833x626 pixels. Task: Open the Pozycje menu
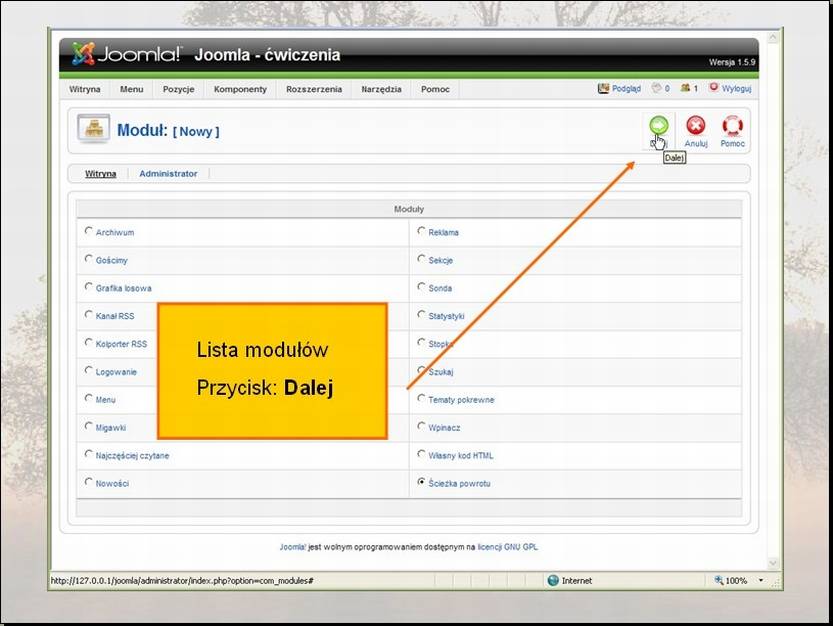point(178,89)
